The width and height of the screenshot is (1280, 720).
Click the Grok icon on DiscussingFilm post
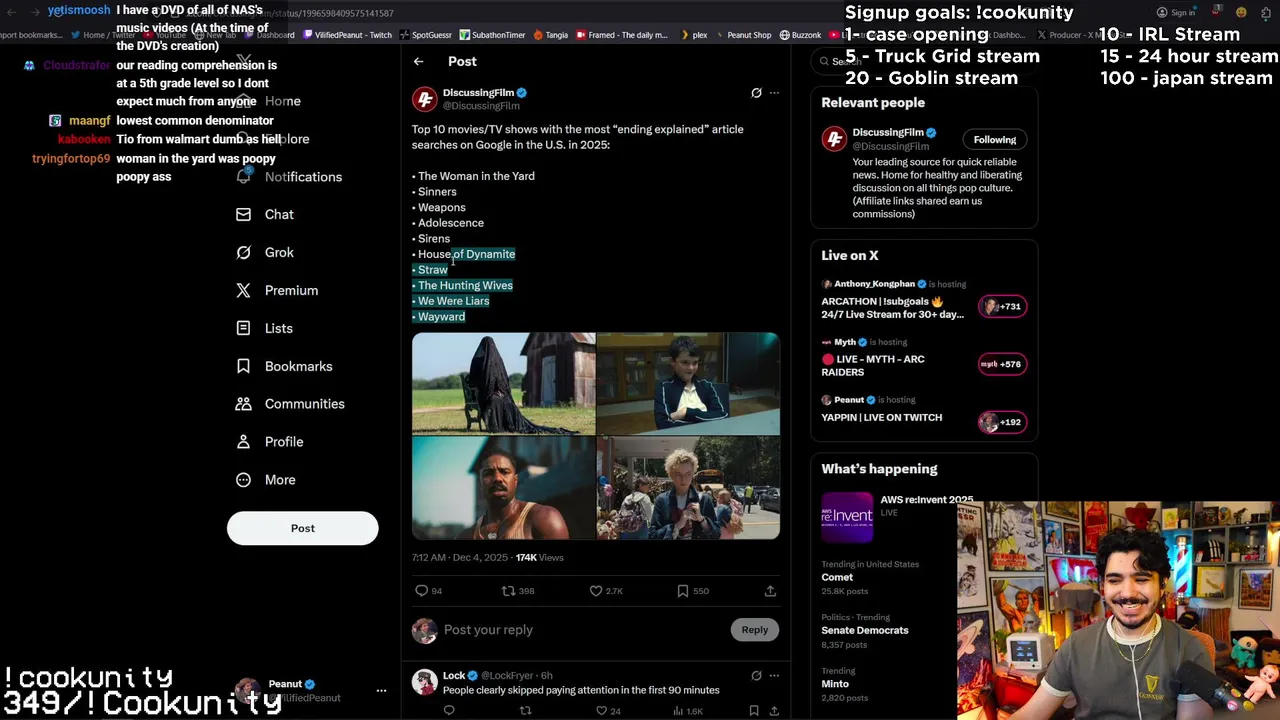point(756,93)
